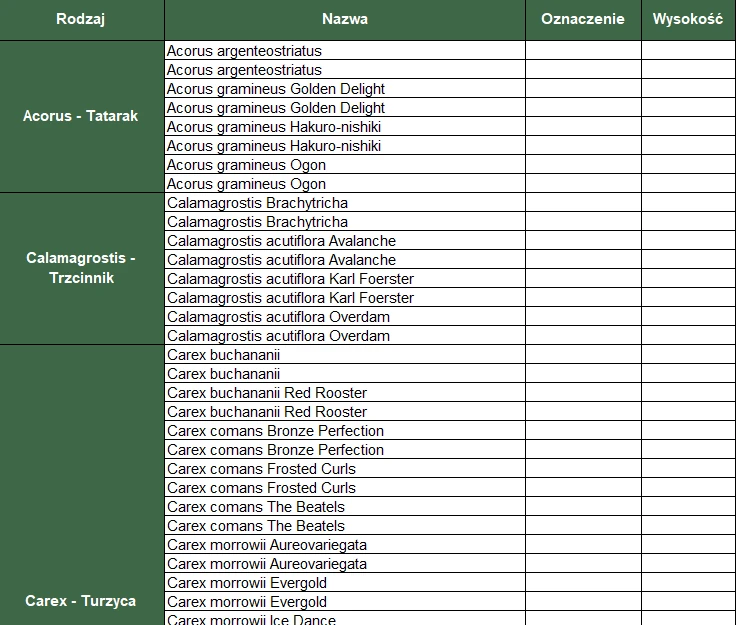The width and height of the screenshot is (736, 625).
Task: Select the first Calamagrostis acutiflora Karl Foerster cell
Action: click(345, 278)
